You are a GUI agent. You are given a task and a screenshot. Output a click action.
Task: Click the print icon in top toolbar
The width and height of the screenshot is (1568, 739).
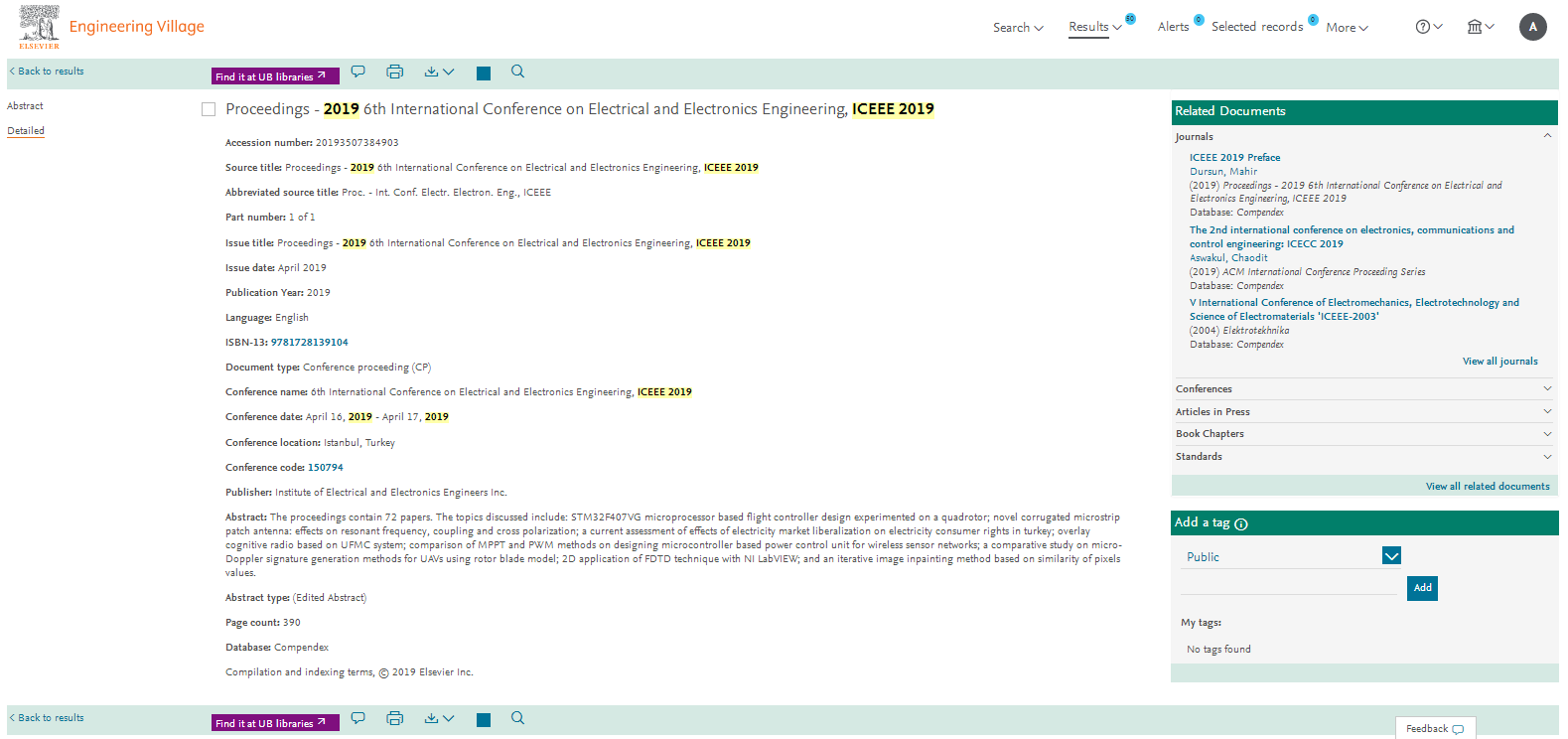click(x=394, y=72)
